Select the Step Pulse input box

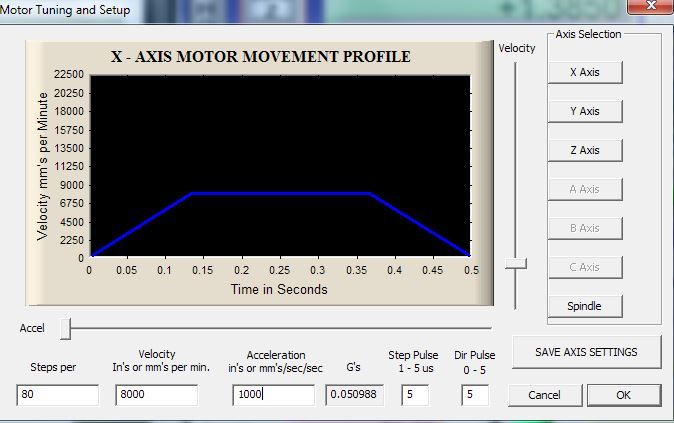[414, 395]
